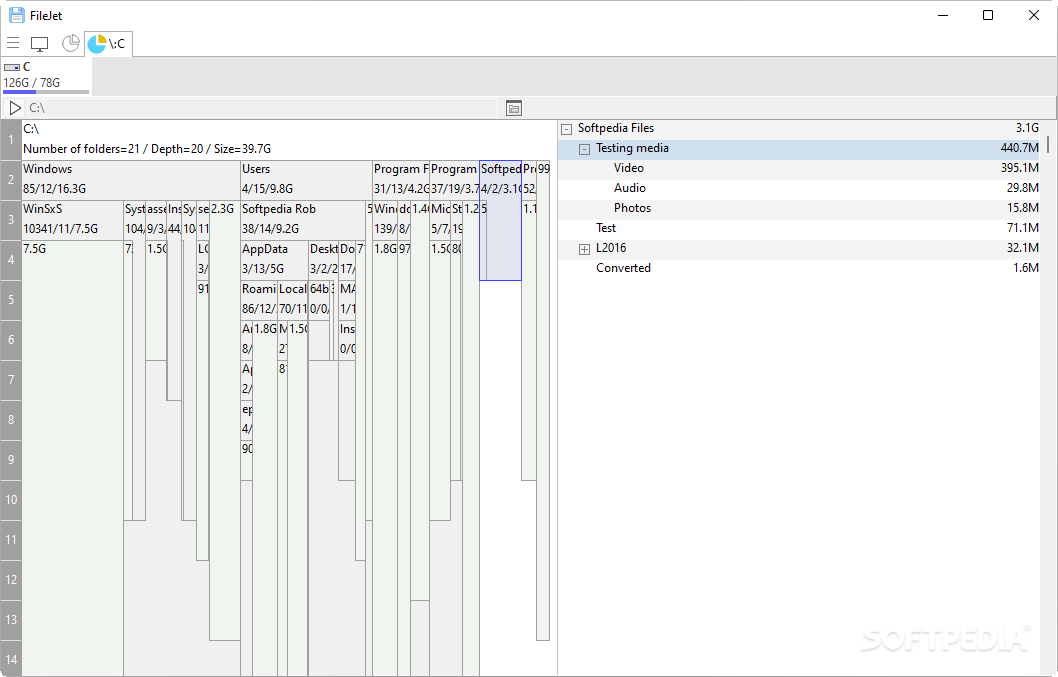Screen dimensions: 1058x677
Task: Select the Audio tree item
Action: tap(630, 188)
